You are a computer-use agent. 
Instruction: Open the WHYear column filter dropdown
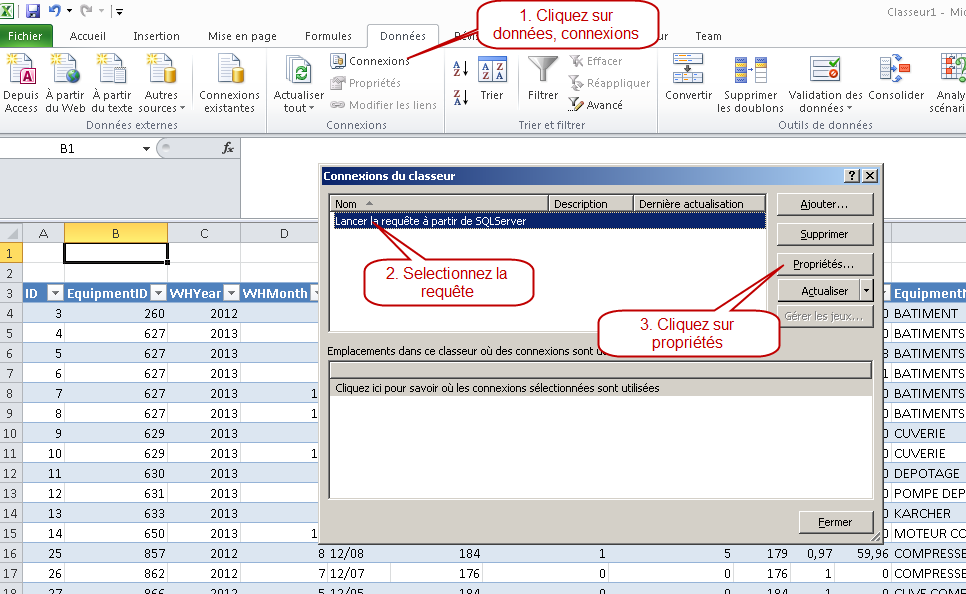coord(232,293)
